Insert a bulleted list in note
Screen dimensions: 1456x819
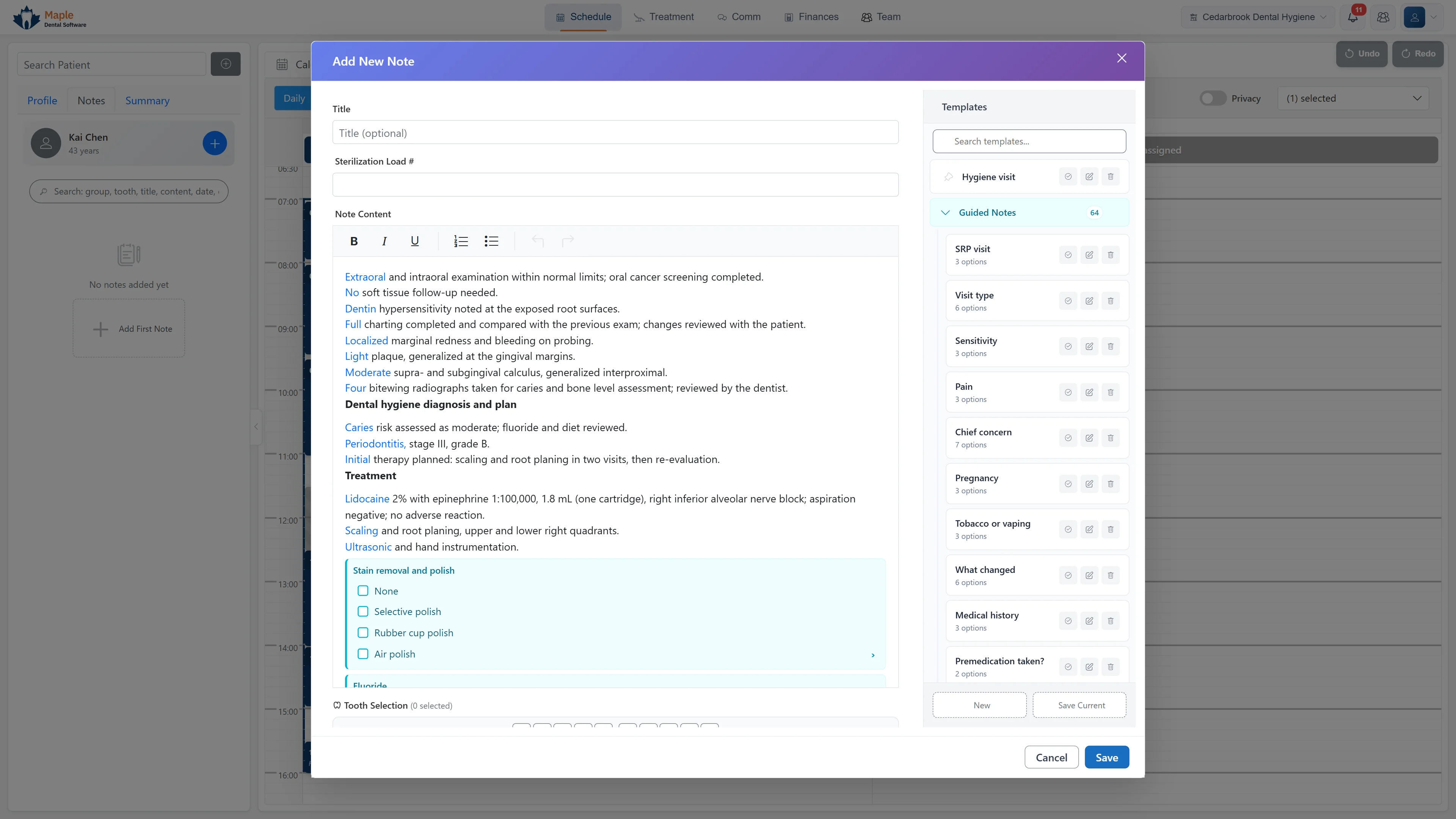point(491,242)
